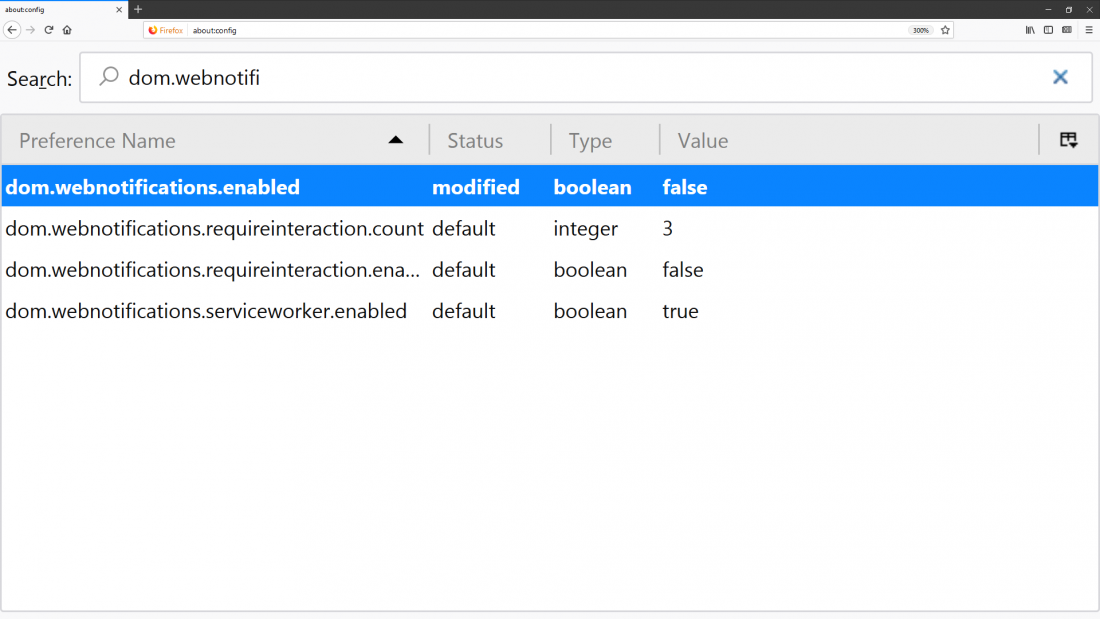Clear the search field with X

(x=1060, y=77)
